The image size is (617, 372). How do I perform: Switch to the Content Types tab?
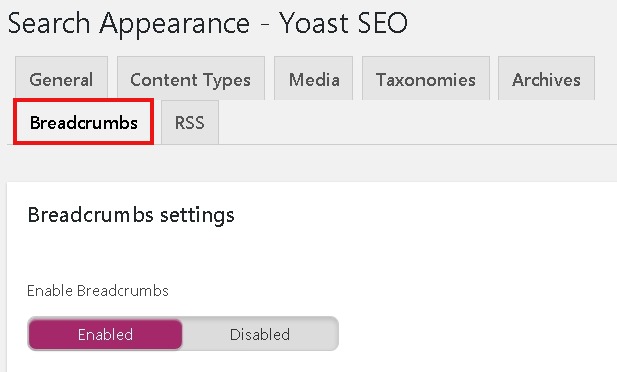coord(191,78)
